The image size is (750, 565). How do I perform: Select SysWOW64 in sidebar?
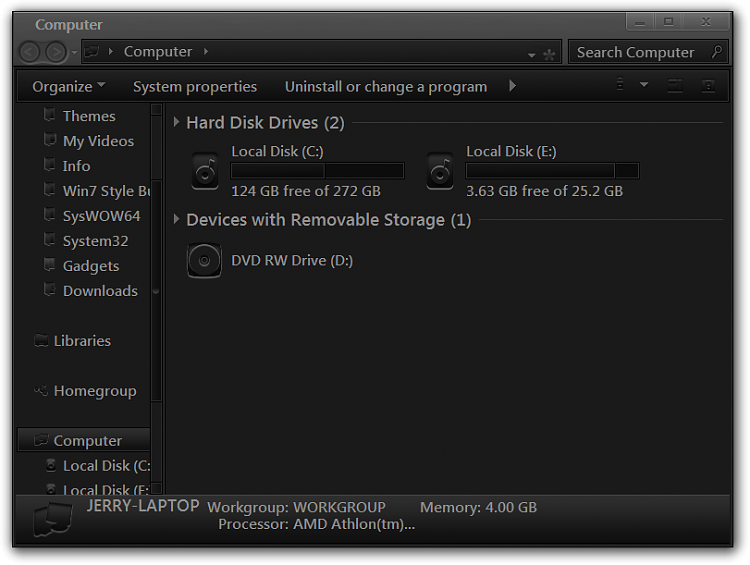(x=102, y=216)
